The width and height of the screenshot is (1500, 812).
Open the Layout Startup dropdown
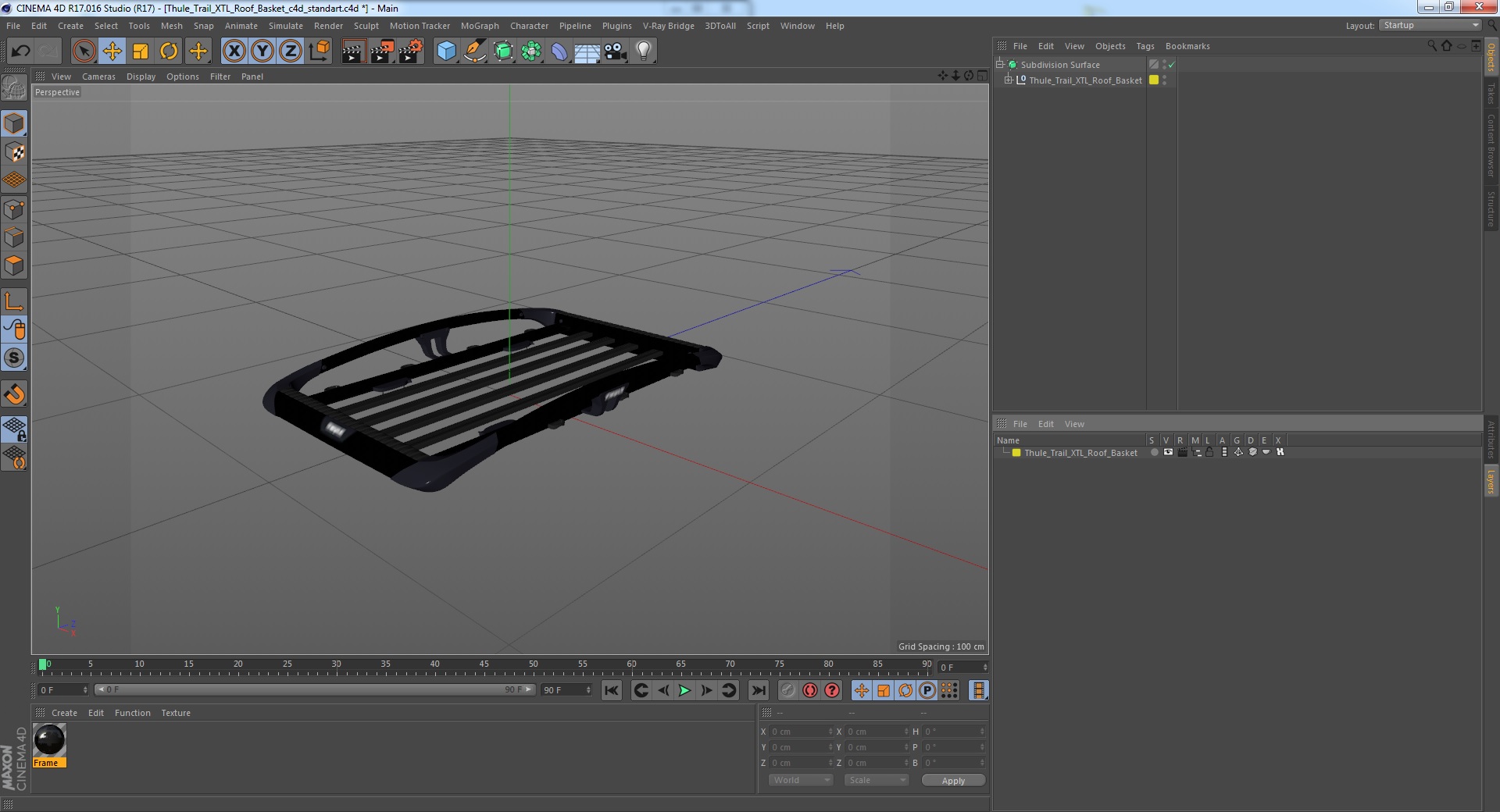point(1430,26)
